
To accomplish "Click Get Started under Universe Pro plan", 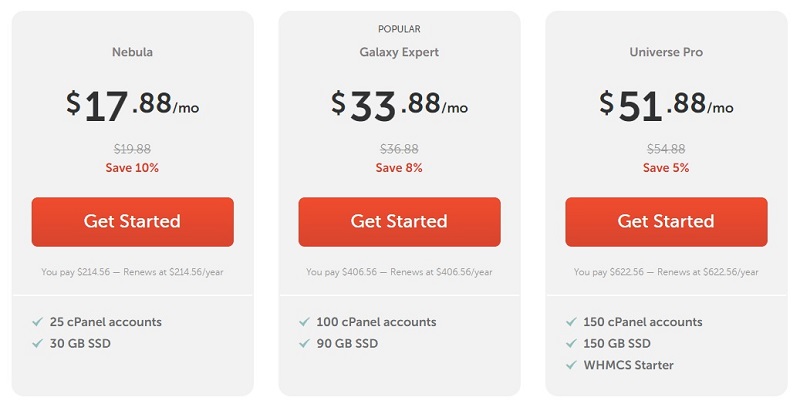I will pos(666,221).
